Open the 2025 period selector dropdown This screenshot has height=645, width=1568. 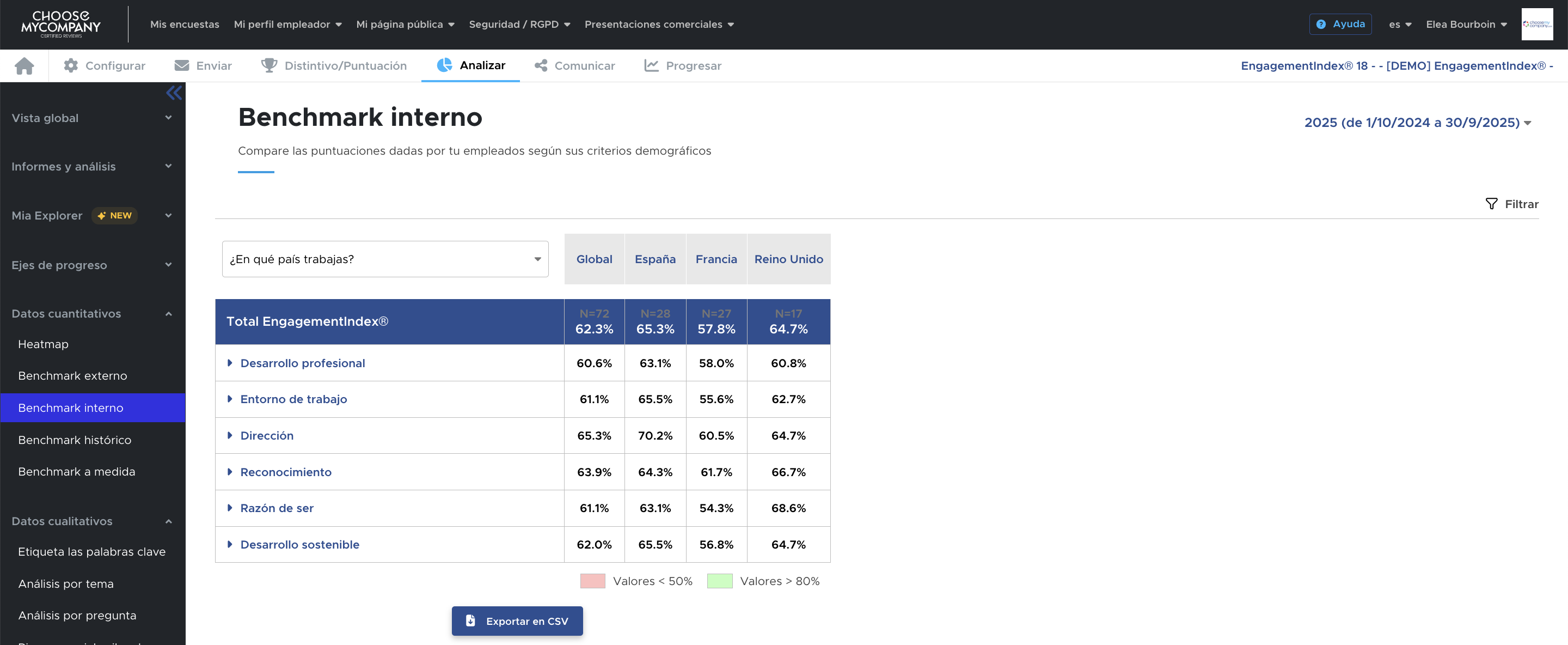1417,123
